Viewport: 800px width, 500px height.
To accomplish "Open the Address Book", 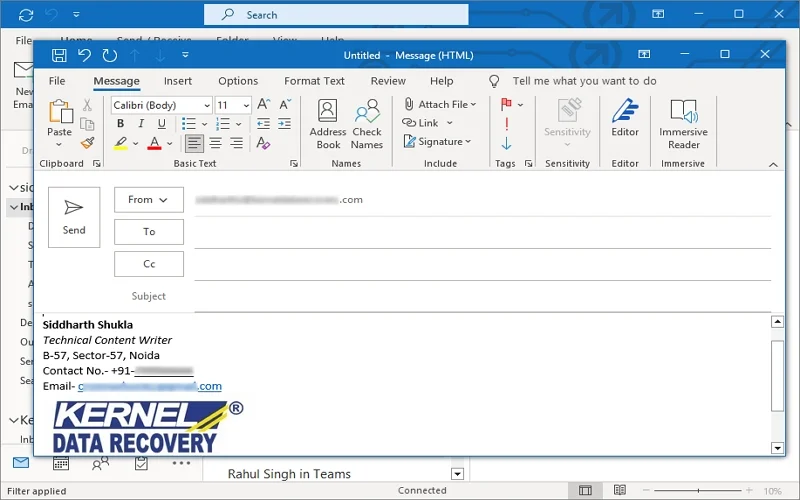I will (x=328, y=124).
